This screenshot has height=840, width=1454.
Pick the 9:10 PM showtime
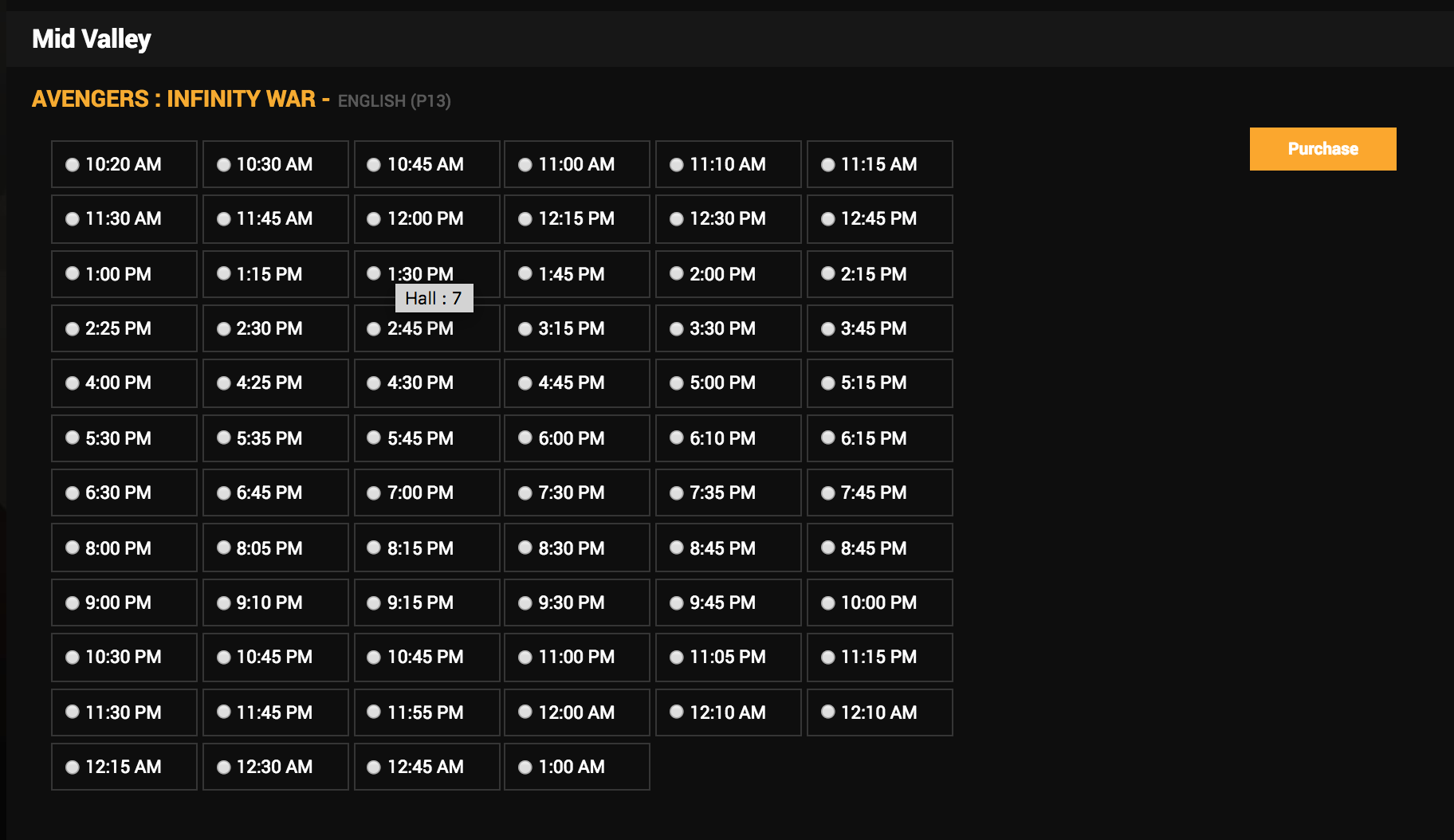click(x=224, y=603)
